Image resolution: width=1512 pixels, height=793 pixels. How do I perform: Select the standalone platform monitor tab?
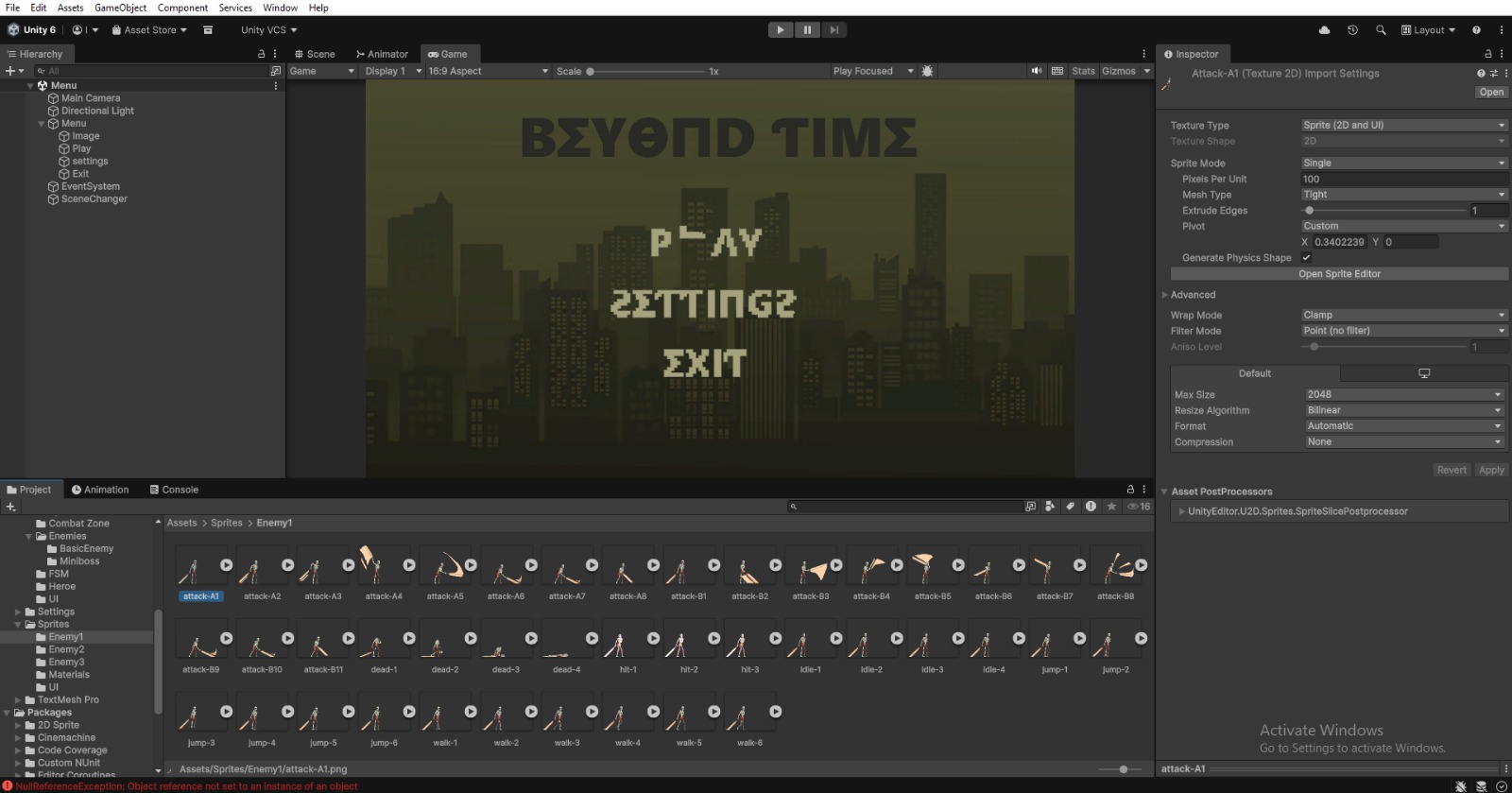(x=1424, y=373)
